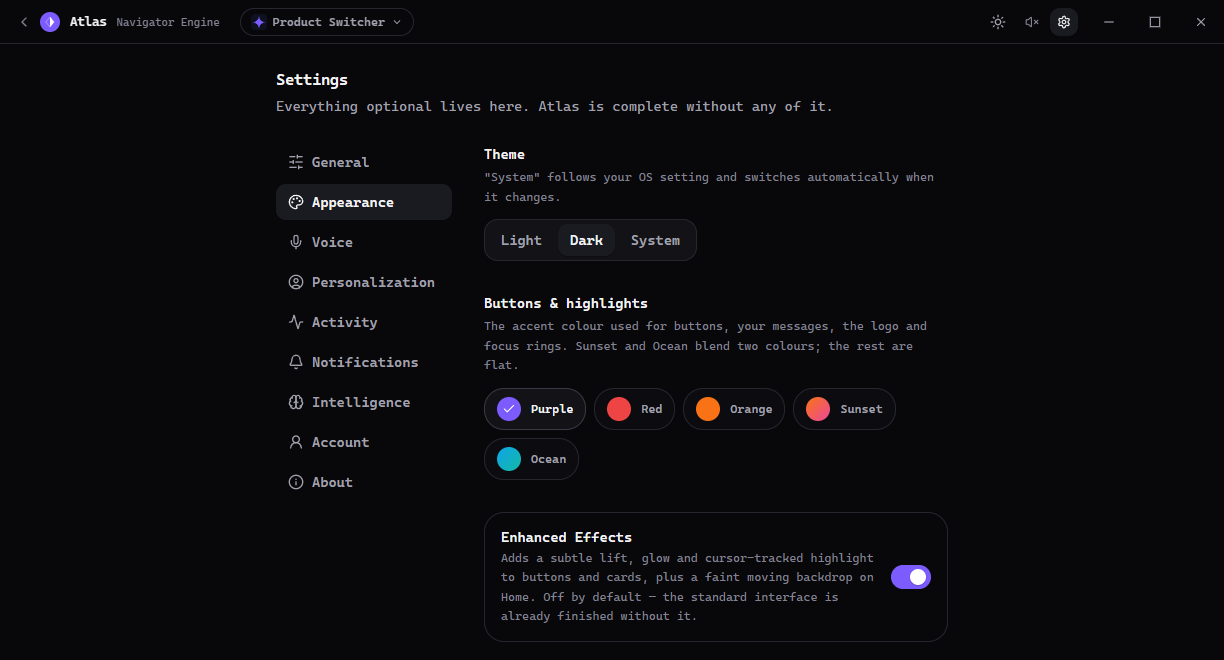Screen dimensions: 1224x660
Task: Open the Activity label
Action: point(344,322)
